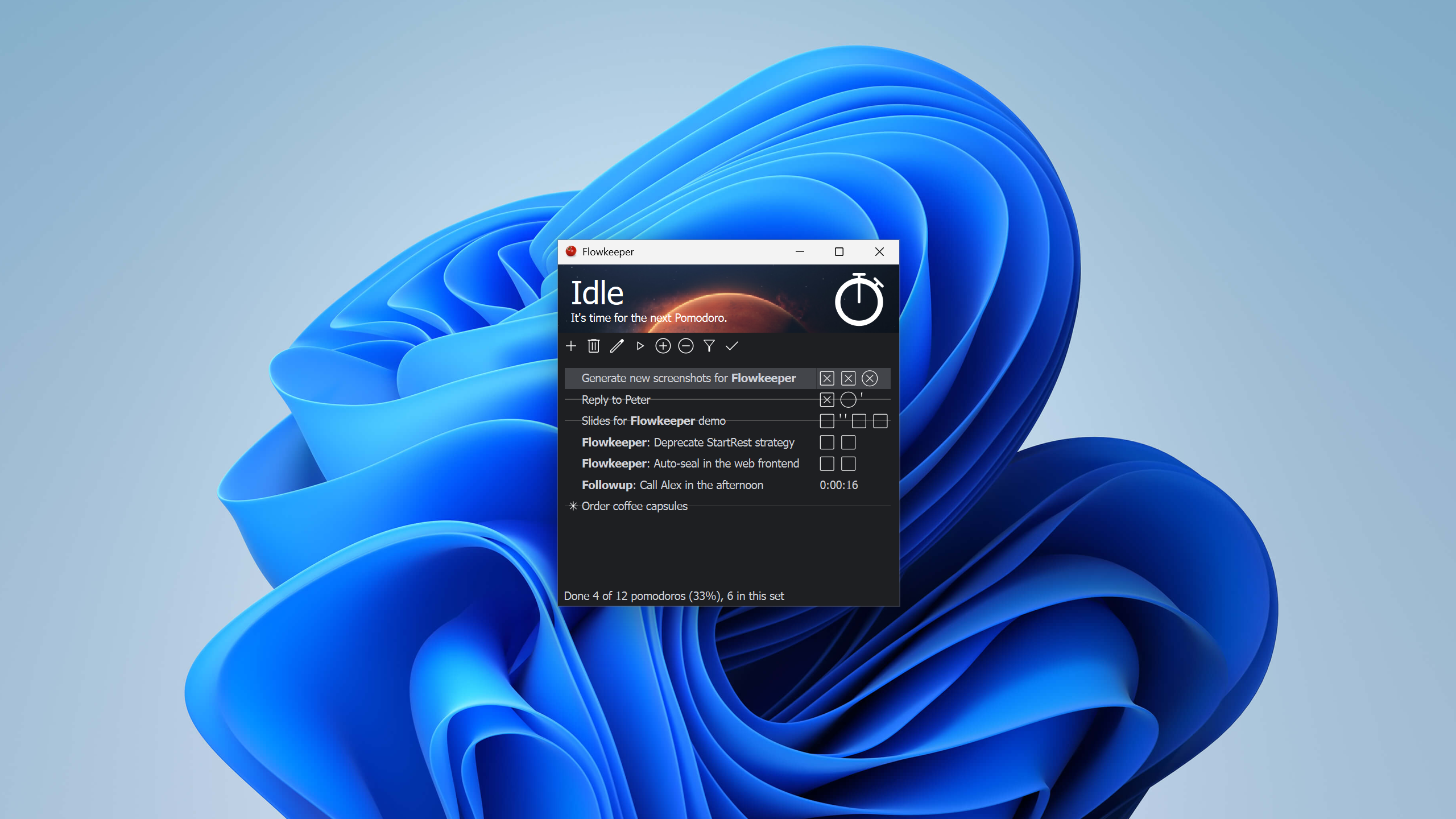Image resolution: width=1456 pixels, height=819 pixels.
Task: Toggle the filter funnel icon
Action: 709,346
